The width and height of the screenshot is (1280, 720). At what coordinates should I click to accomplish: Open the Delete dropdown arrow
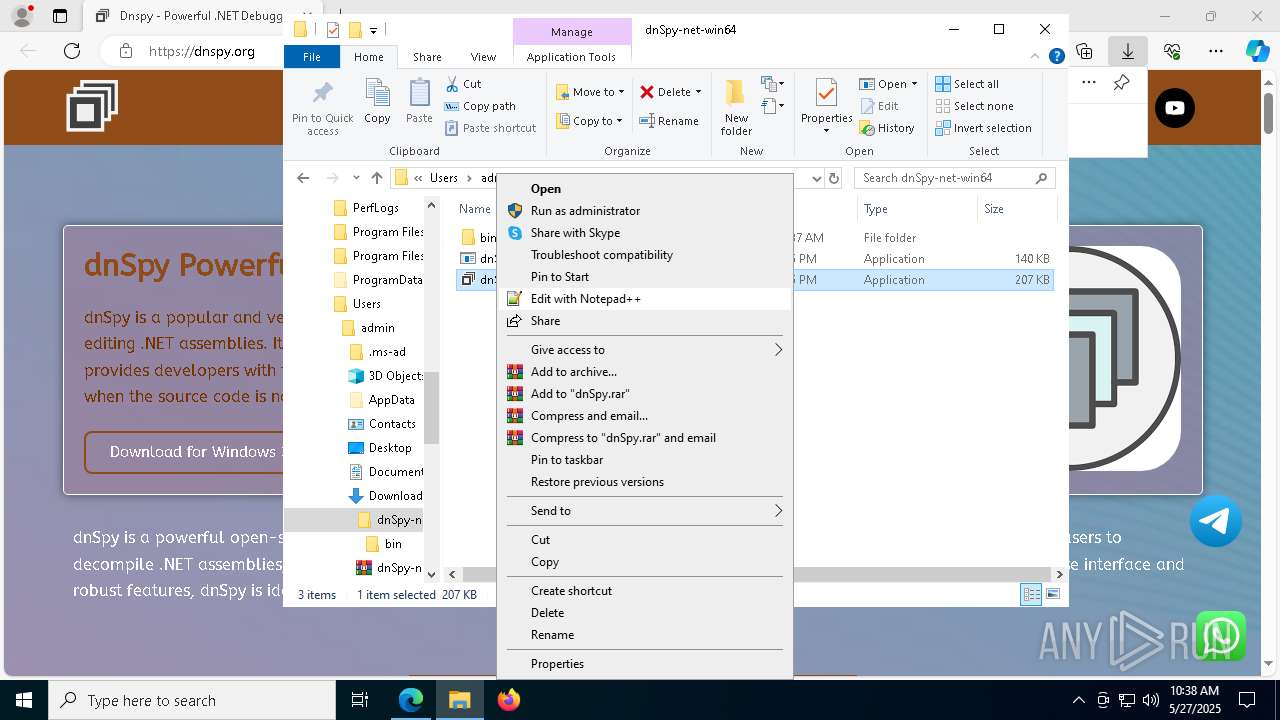[x=698, y=92]
